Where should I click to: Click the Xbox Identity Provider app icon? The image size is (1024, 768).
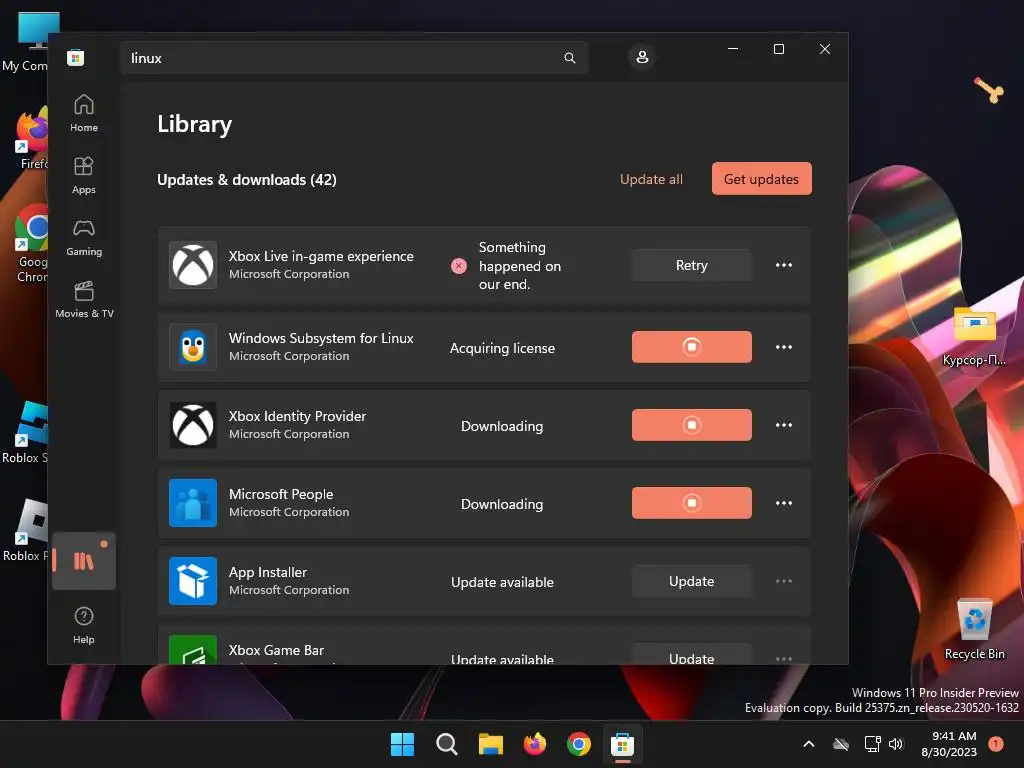(193, 425)
